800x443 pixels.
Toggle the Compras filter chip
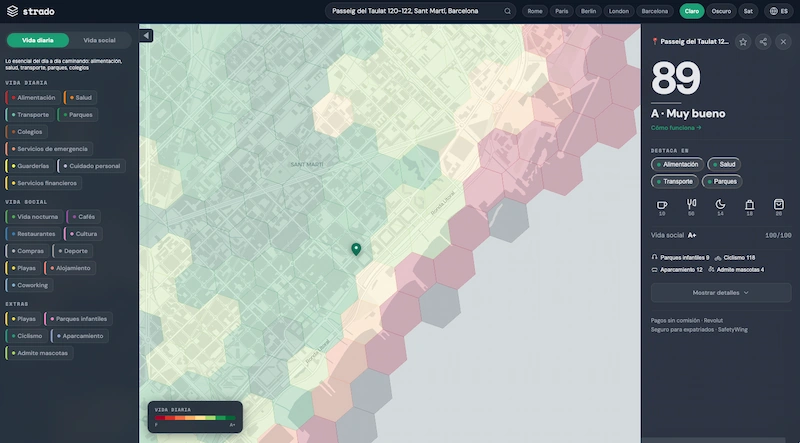pos(28,251)
